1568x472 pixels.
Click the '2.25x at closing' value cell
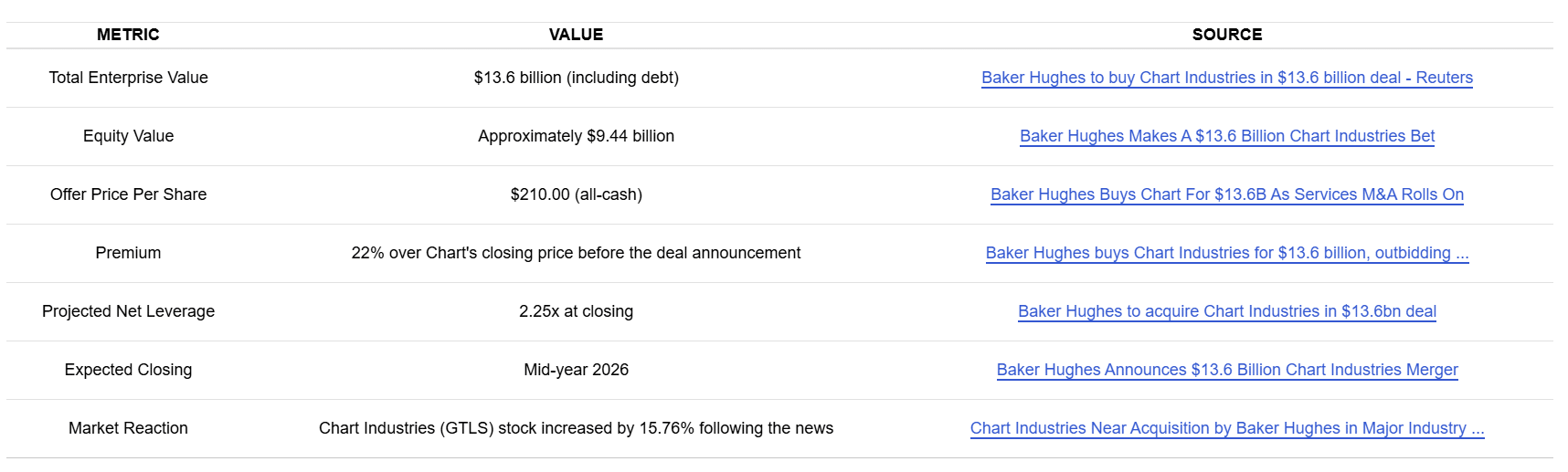pyautogui.click(x=576, y=311)
